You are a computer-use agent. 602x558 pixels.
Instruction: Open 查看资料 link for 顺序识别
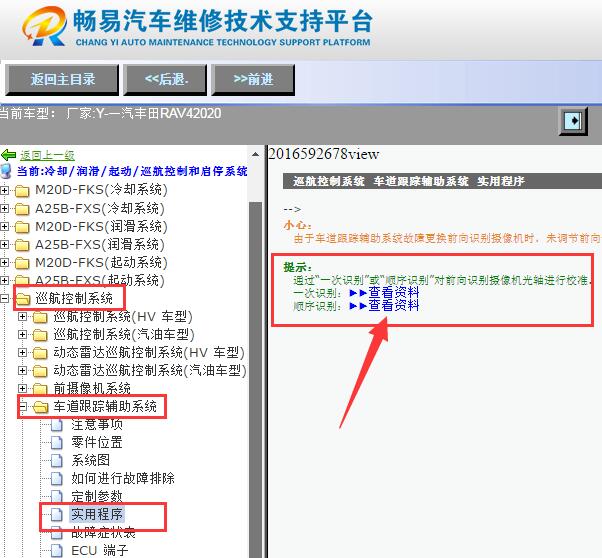pyautogui.click(x=394, y=306)
